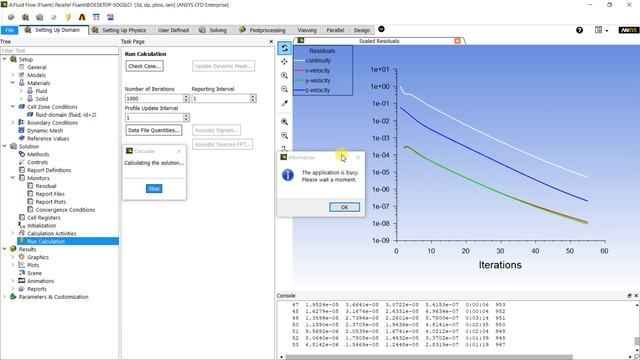Viewport: 640px width, 360px height.
Task: Select General in the Setup tree
Action: [x=37, y=67]
